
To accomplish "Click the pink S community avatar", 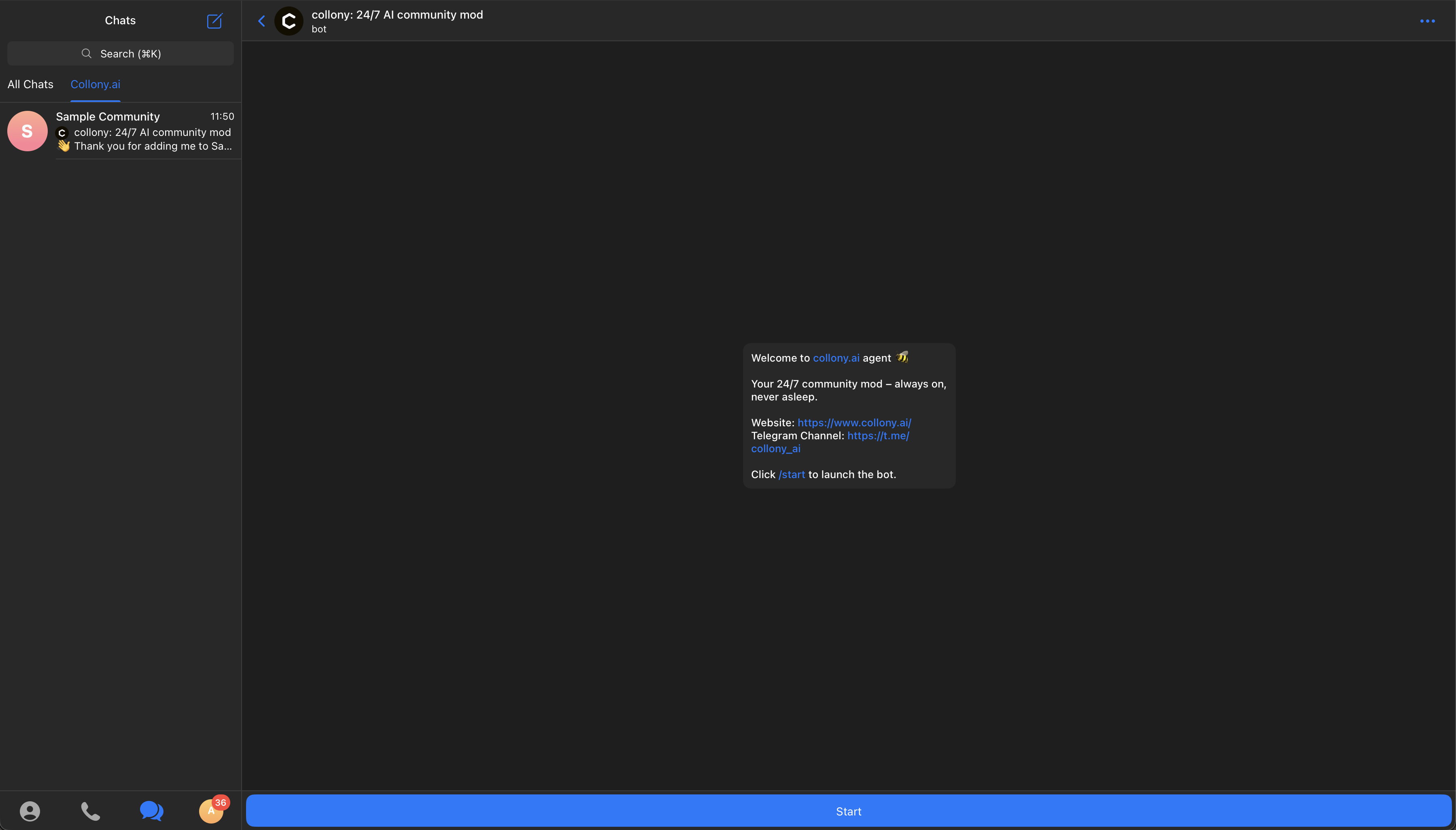I will pos(28,131).
